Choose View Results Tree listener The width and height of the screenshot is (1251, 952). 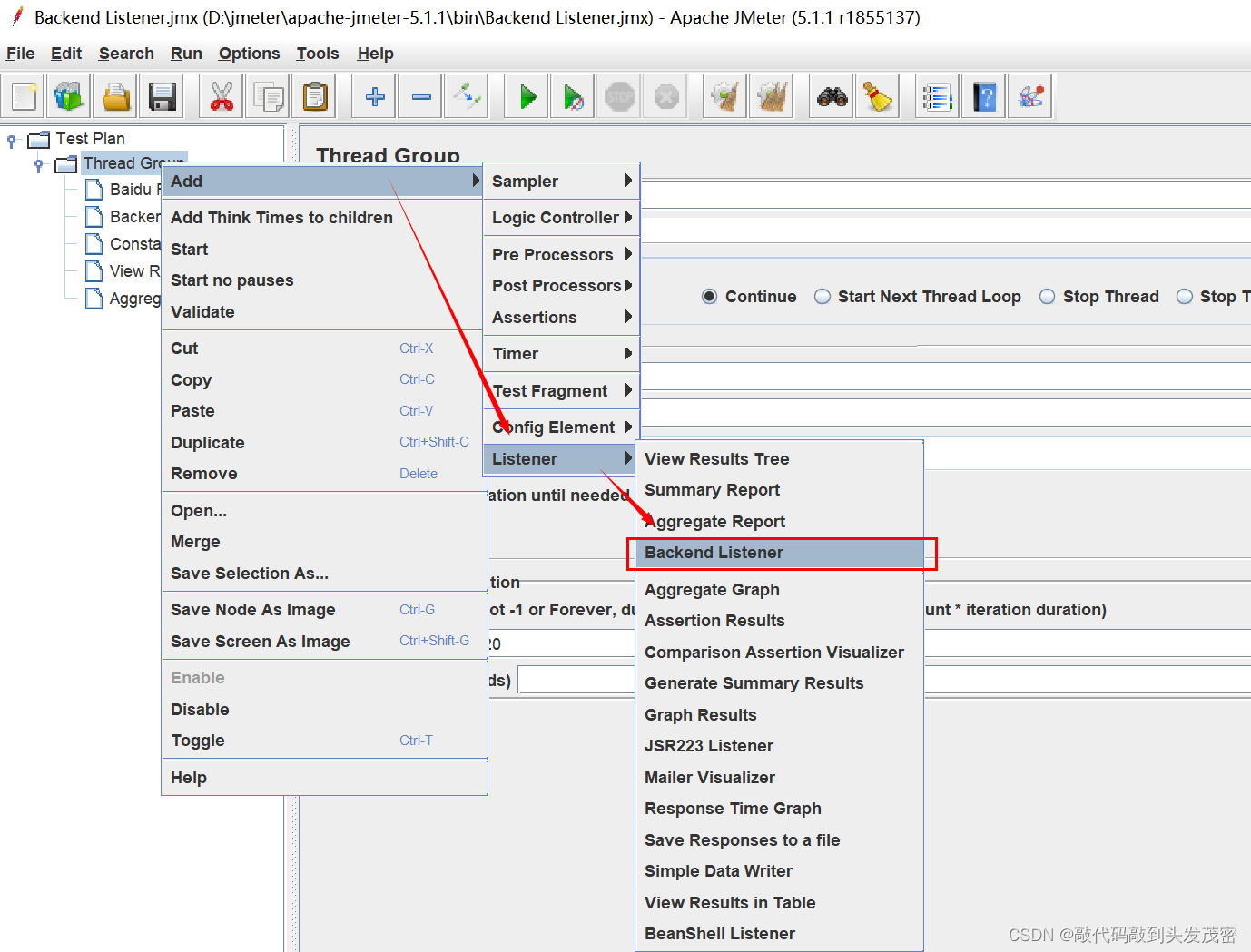pos(779,459)
